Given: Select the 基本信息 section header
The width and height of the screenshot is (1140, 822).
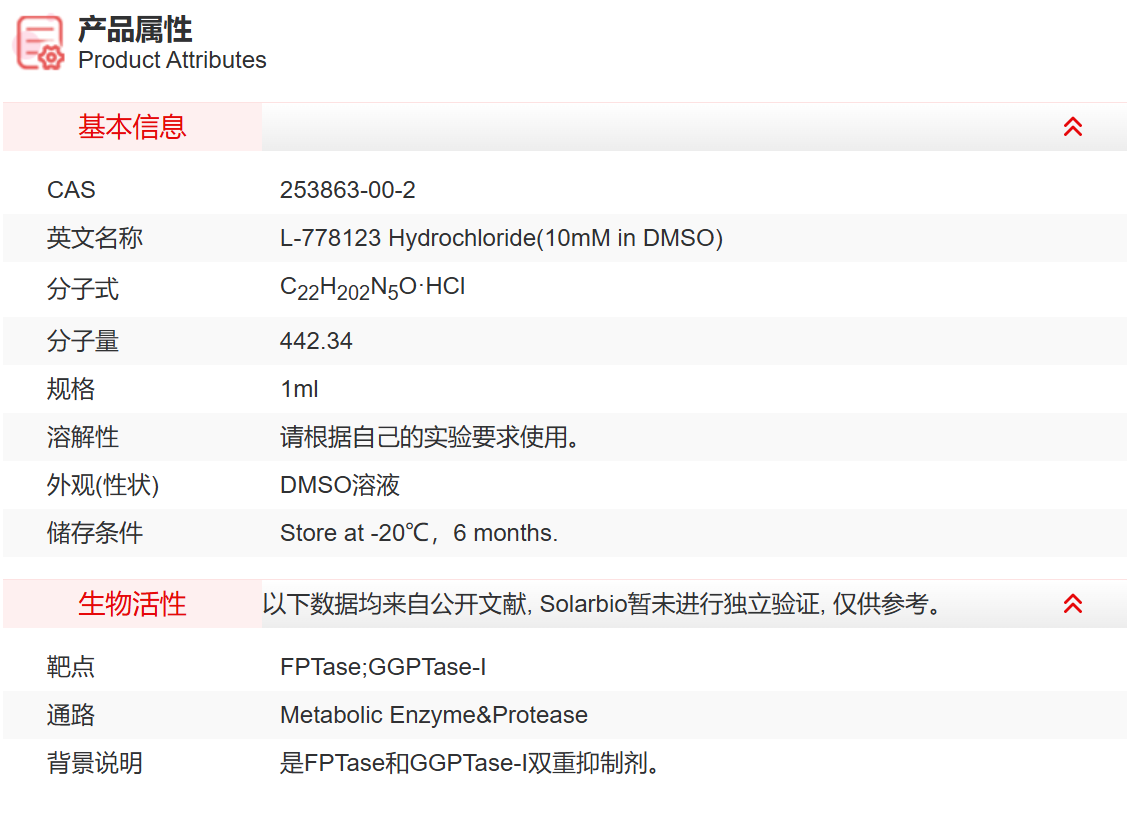Looking at the screenshot, I should point(132,127).
